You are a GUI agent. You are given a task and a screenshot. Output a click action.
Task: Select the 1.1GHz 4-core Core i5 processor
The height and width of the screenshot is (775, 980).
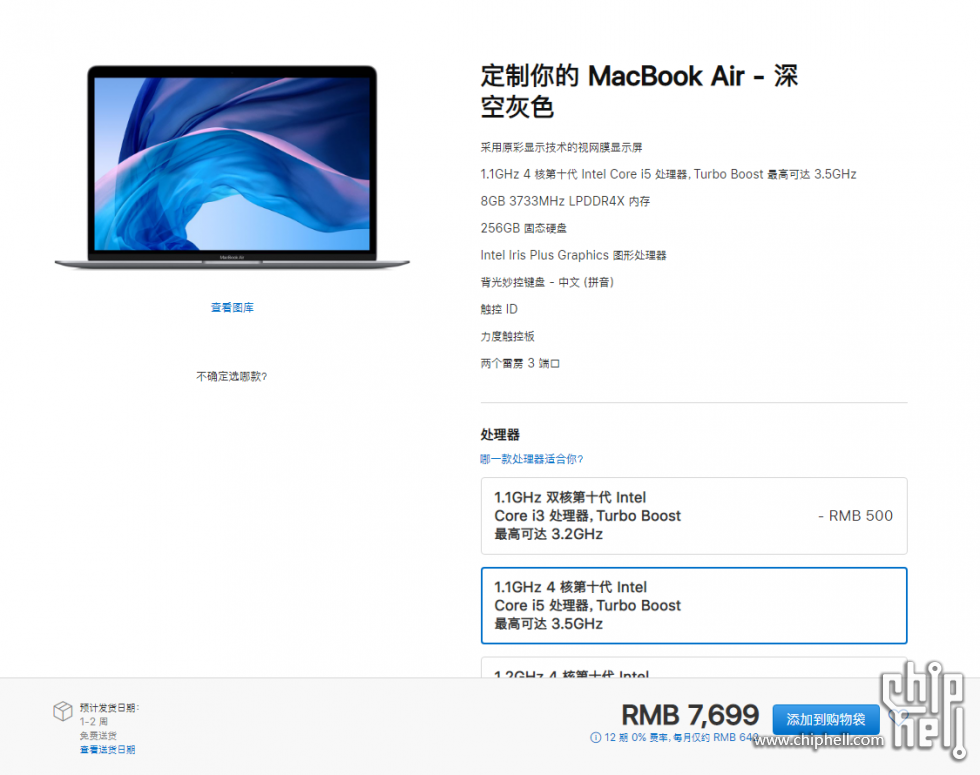(x=694, y=605)
